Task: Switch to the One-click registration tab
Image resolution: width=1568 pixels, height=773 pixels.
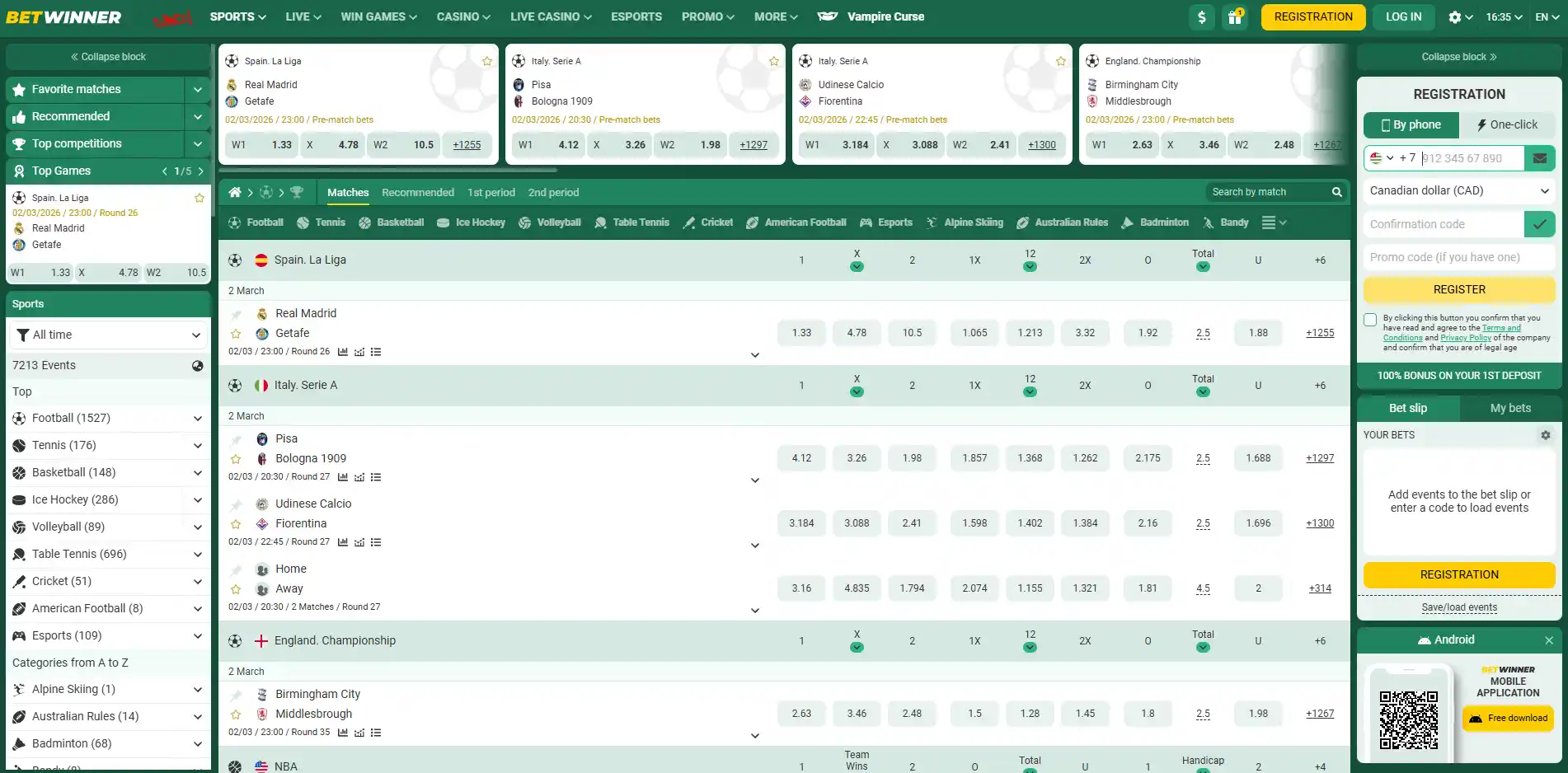Action: (1507, 124)
